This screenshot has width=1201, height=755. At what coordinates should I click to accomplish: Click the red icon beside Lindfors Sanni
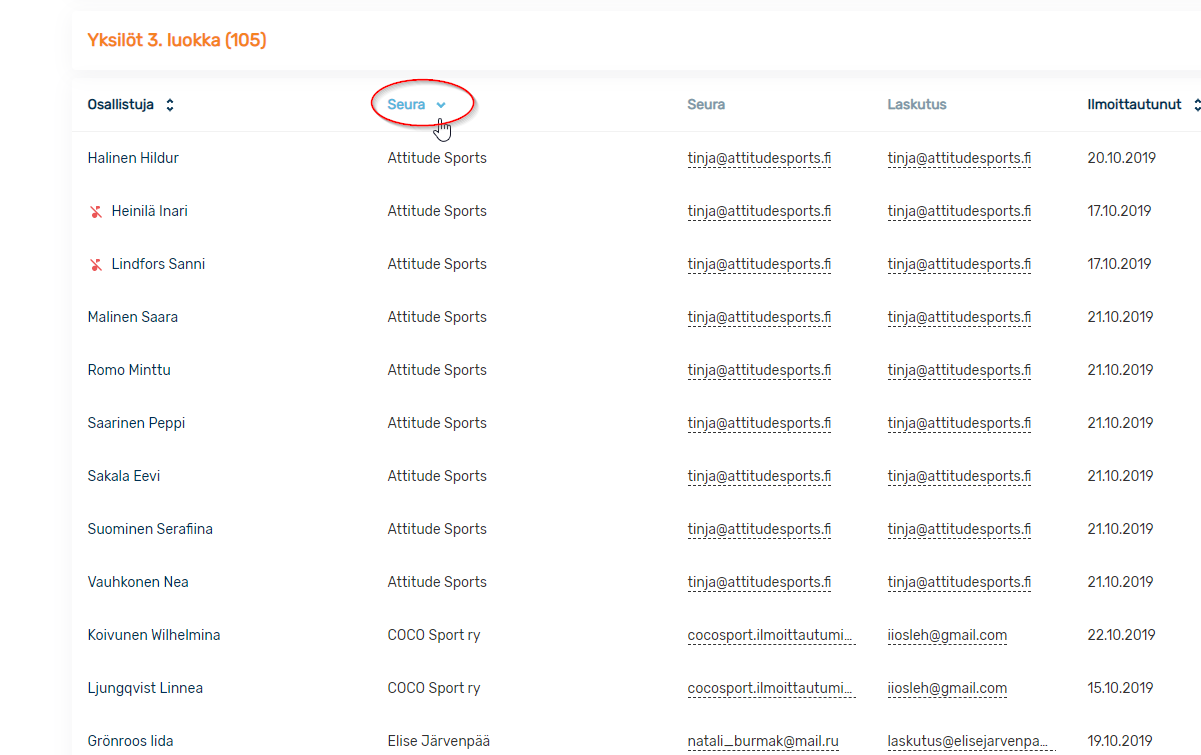96,265
